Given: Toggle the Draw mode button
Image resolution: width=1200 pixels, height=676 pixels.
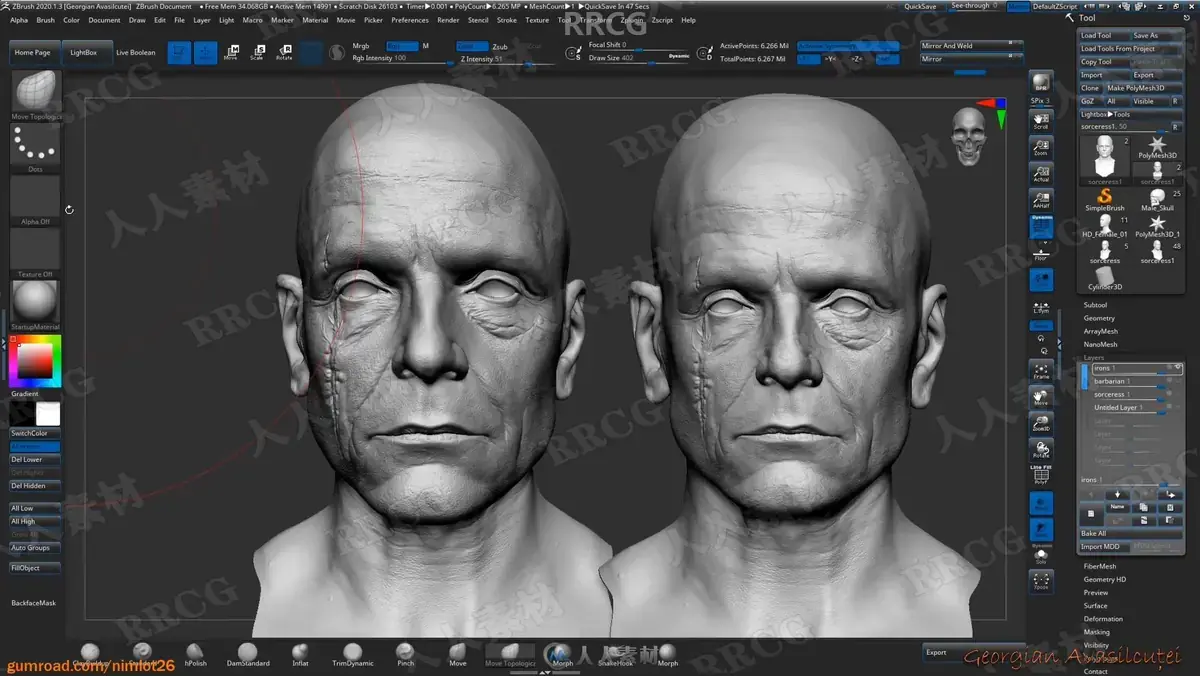Looking at the screenshot, I should pos(205,52).
